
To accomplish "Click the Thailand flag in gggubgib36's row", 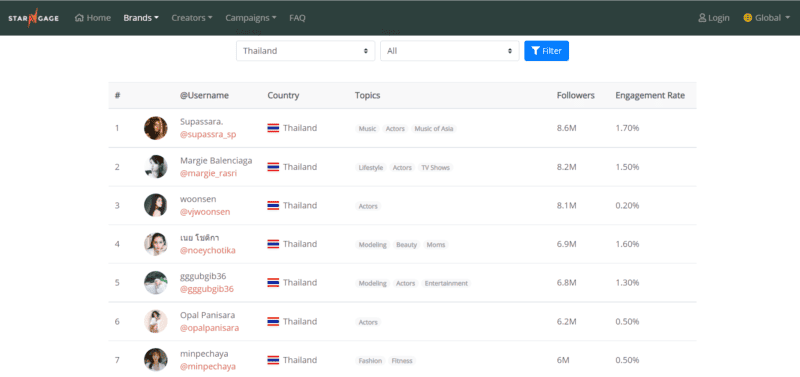I will pyautogui.click(x=273, y=283).
